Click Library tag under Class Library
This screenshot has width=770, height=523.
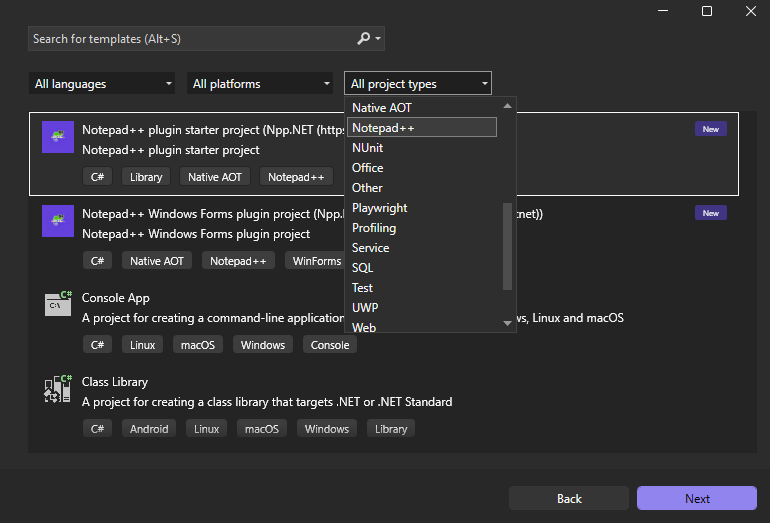(x=391, y=429)
